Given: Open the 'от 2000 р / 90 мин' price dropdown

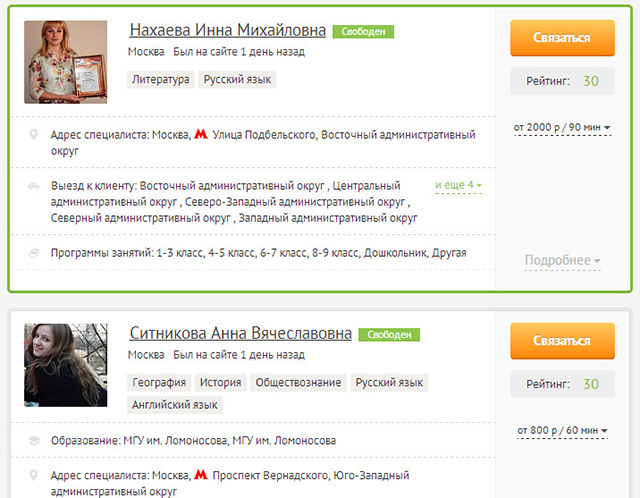Looking at the screenshot, I should (x=562, y=128).
